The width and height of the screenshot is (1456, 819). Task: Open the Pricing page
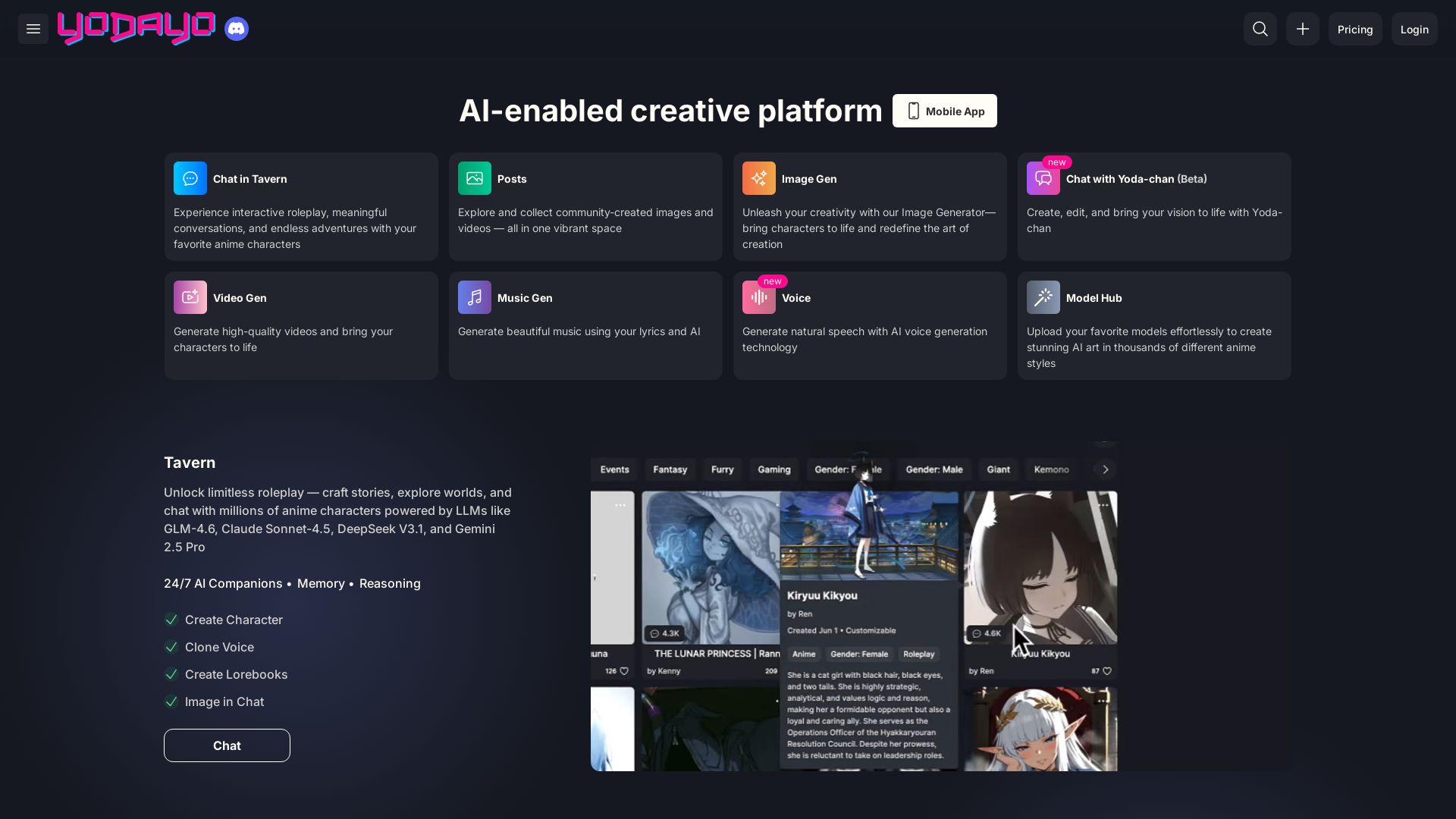1355,29
